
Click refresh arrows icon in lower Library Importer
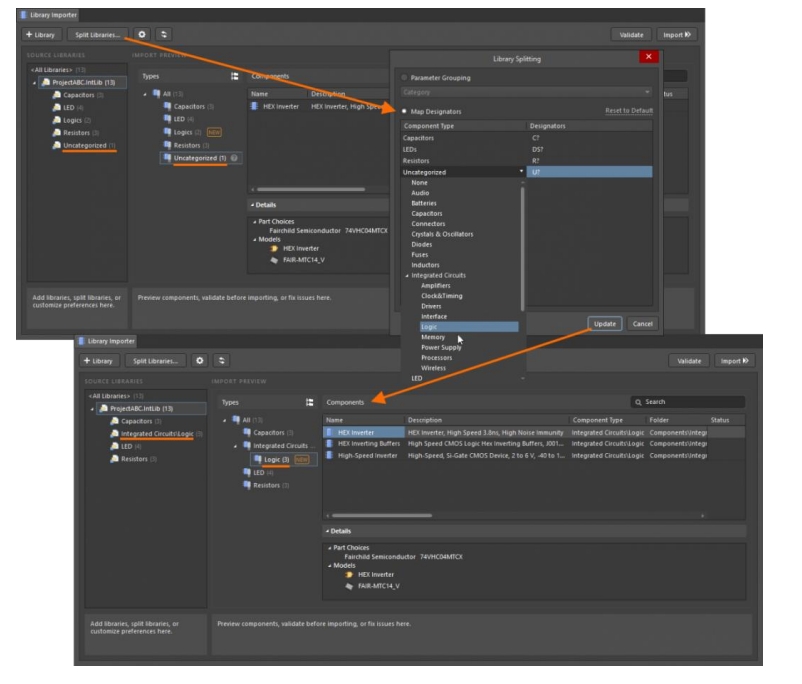[221, 361]
